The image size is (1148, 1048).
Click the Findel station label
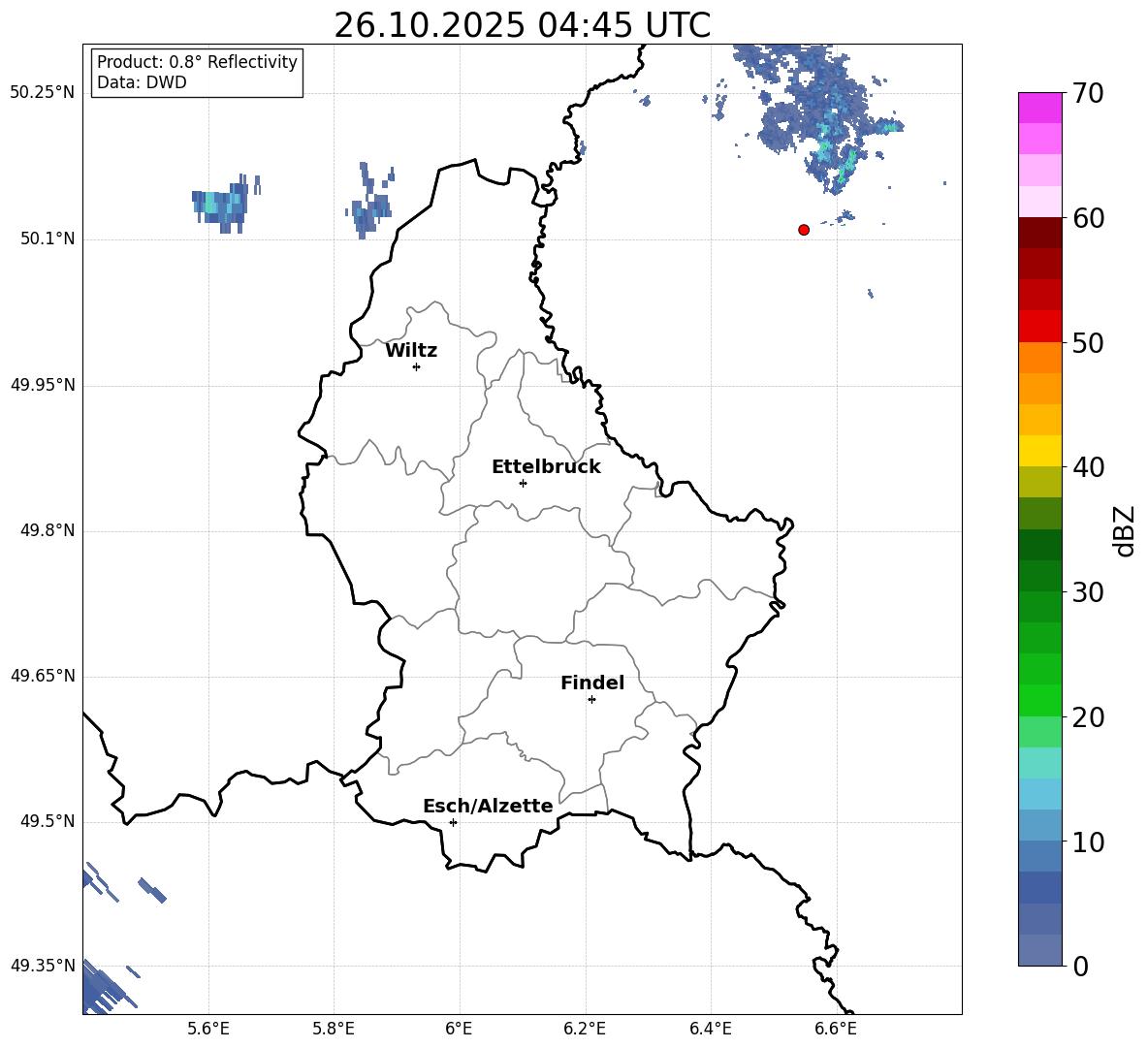(x=592, y=683)
